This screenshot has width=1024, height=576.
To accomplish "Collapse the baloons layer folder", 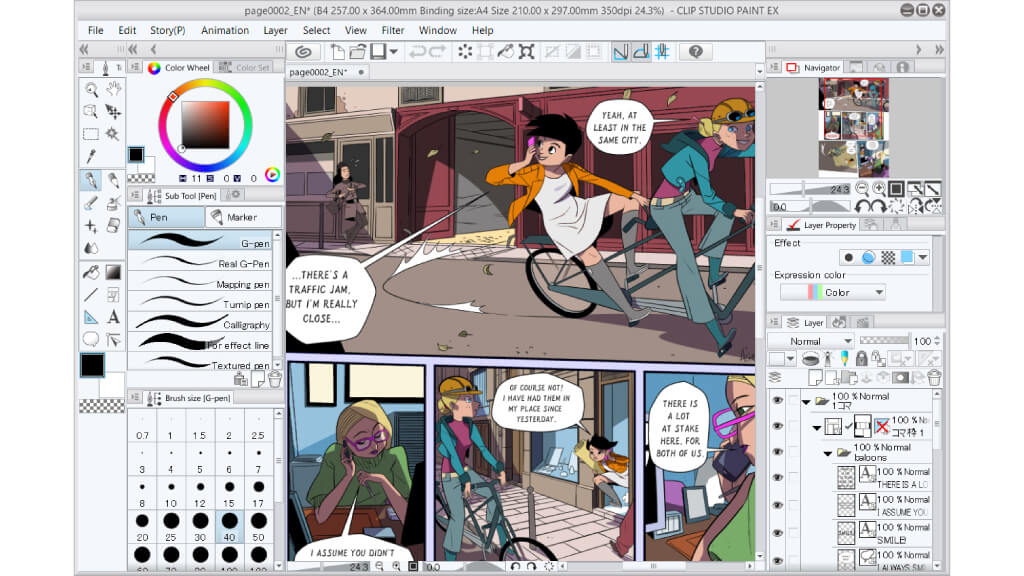I will [827, 452].
